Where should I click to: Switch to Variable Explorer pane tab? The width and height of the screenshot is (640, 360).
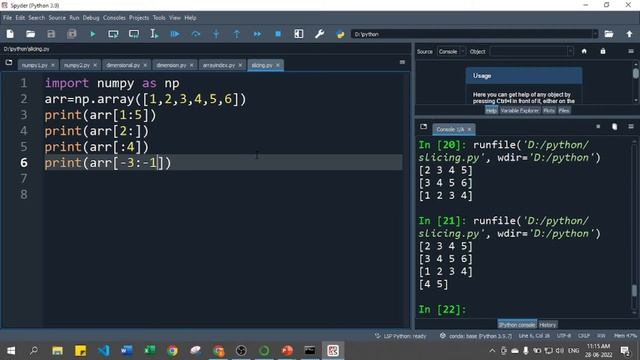tap(520, 111)
